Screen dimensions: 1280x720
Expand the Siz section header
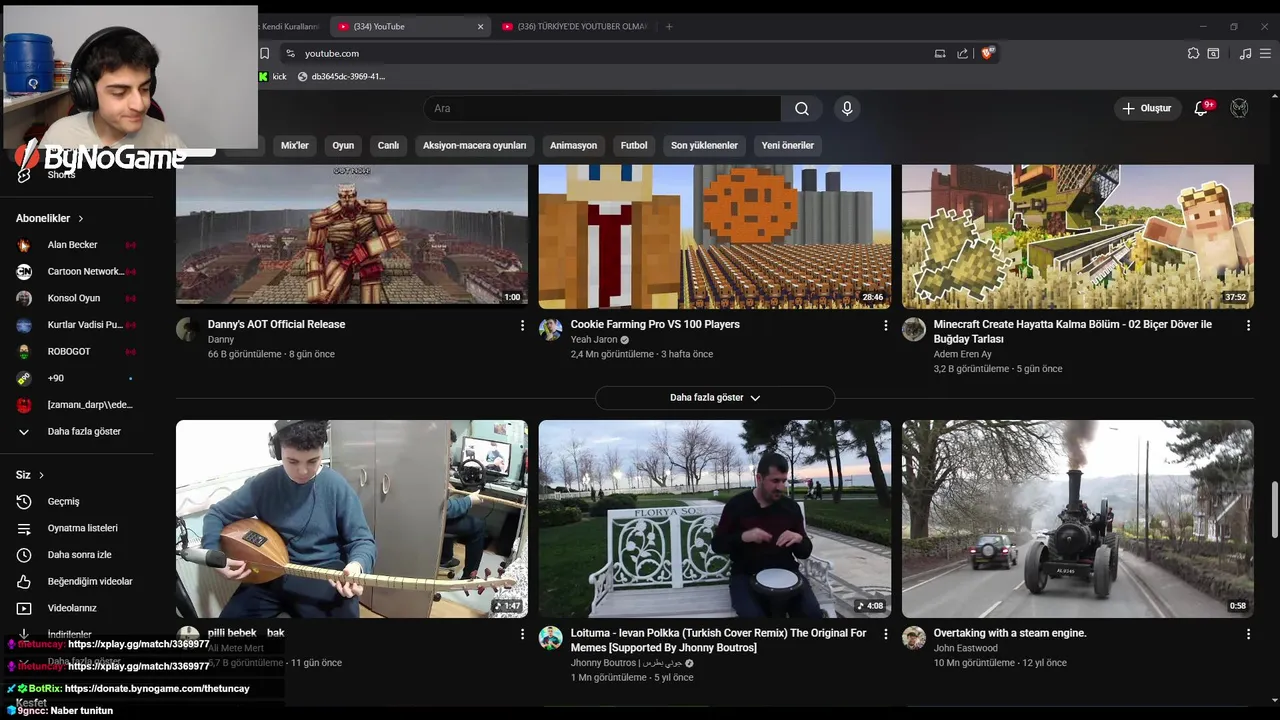(30, 475)
